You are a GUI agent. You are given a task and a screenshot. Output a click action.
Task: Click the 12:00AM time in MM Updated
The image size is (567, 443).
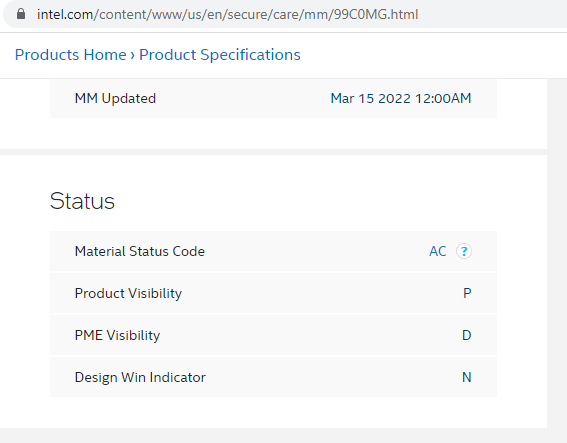[x=443, y=98]
